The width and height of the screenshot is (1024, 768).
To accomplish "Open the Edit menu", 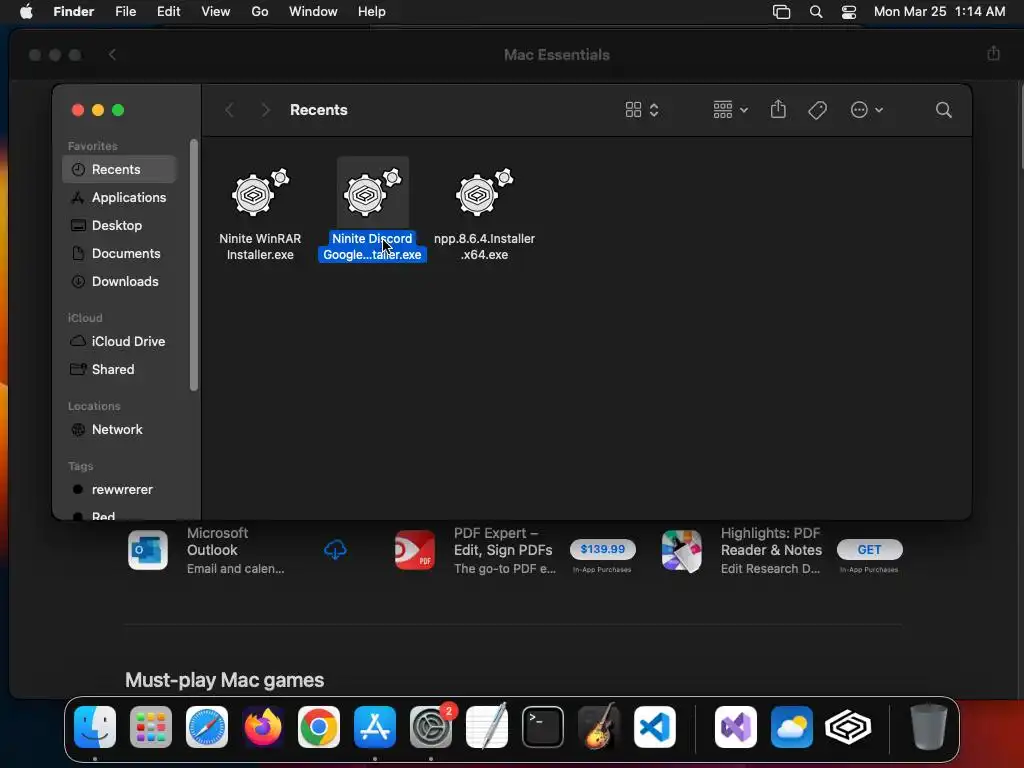I will coord(168,12).
